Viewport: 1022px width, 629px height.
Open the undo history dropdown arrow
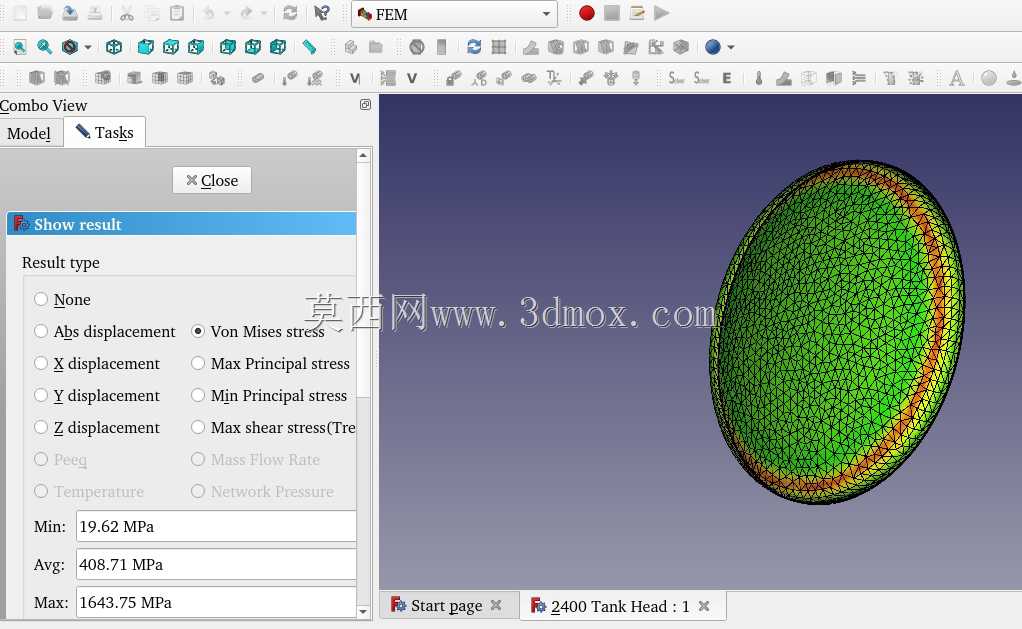click(227, 13)
